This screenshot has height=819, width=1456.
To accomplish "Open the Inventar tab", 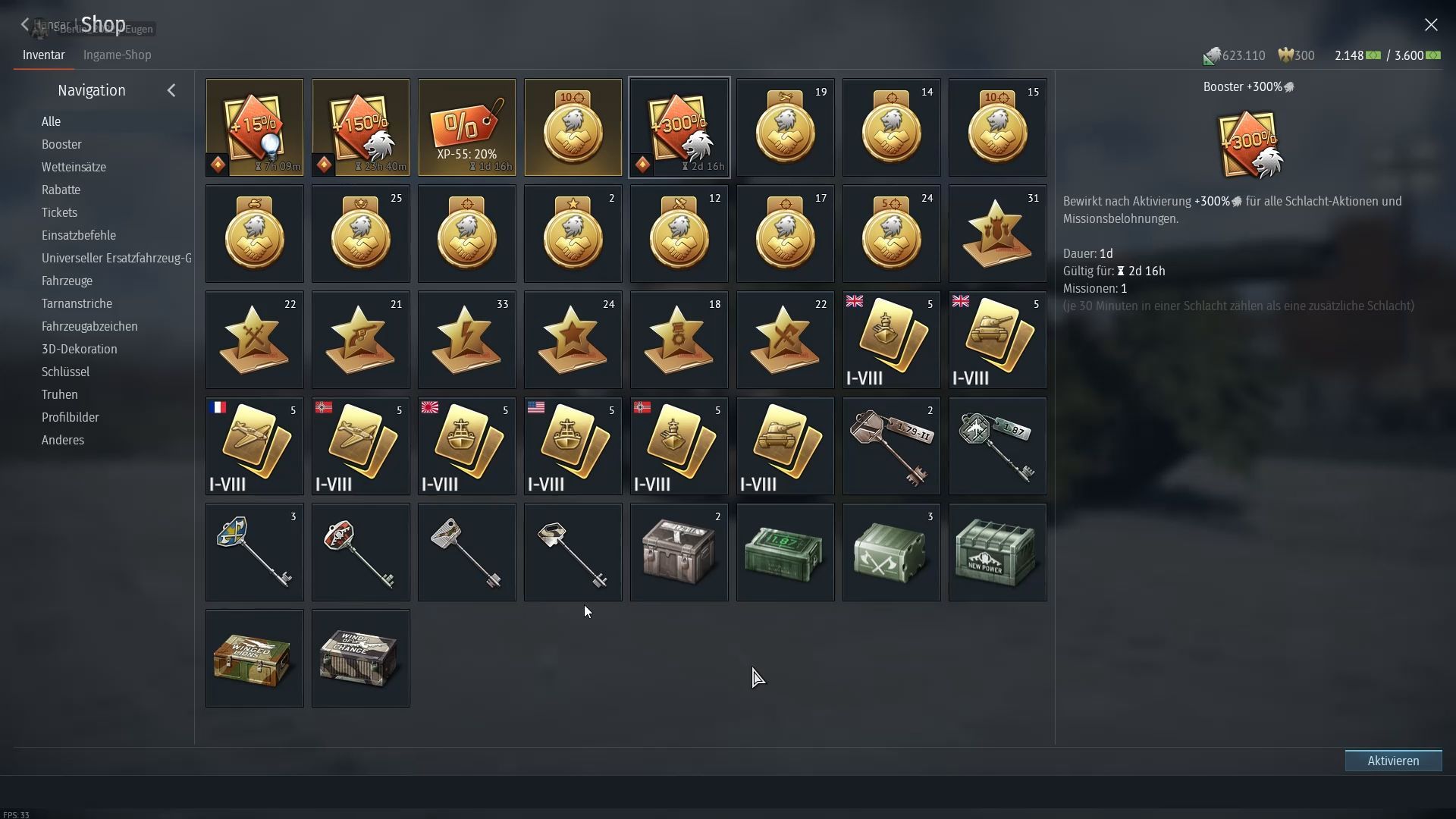I will click(43, 55).
